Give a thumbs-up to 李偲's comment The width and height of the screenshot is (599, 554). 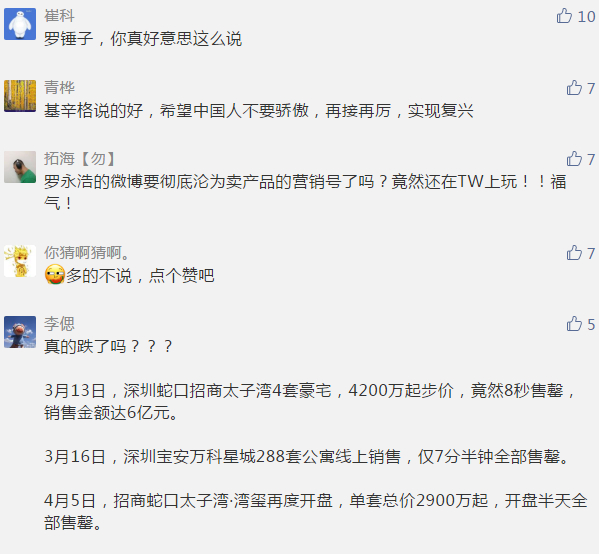click(x=574, y=324)
